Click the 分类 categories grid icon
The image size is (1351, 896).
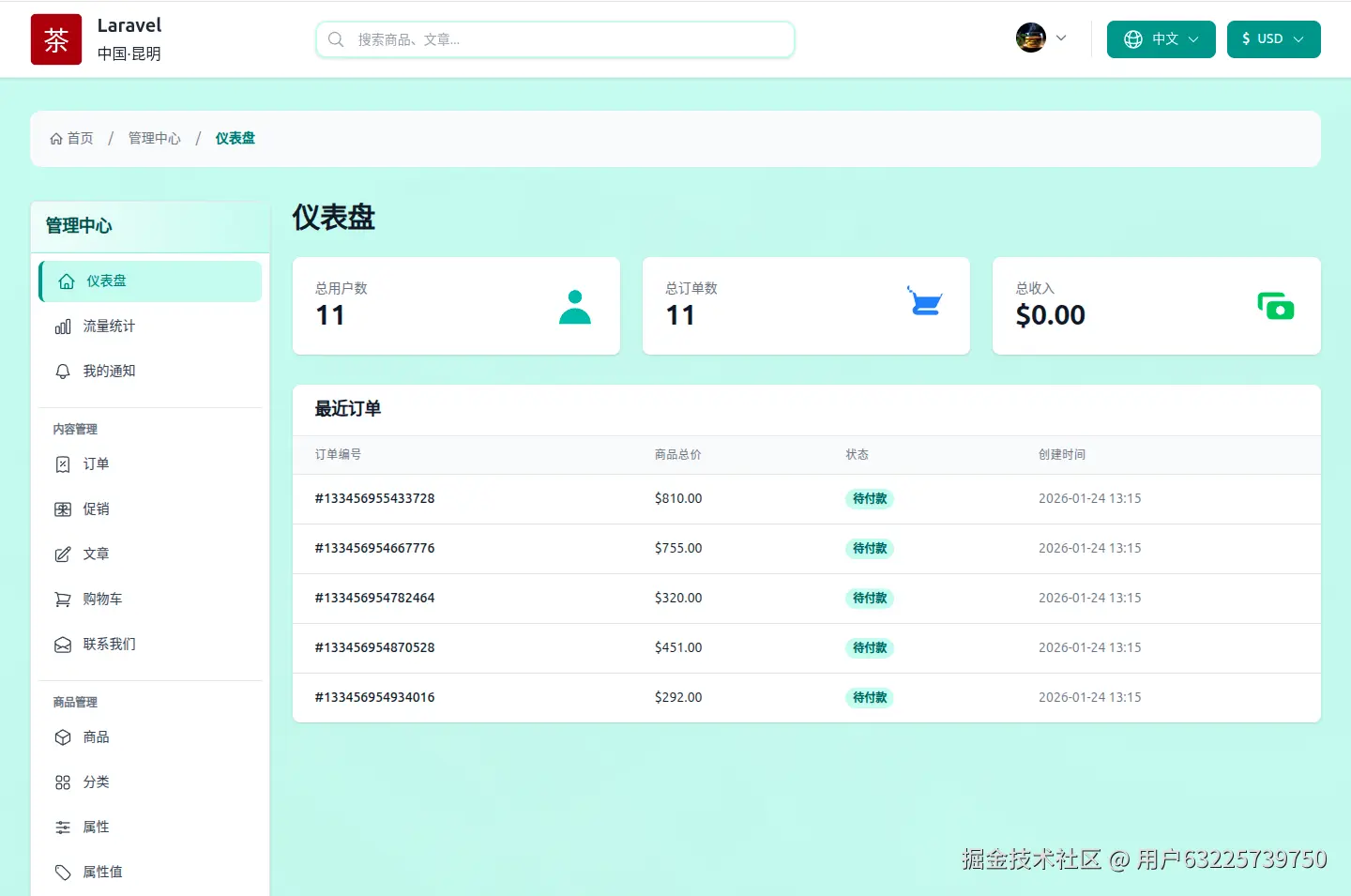62,782
